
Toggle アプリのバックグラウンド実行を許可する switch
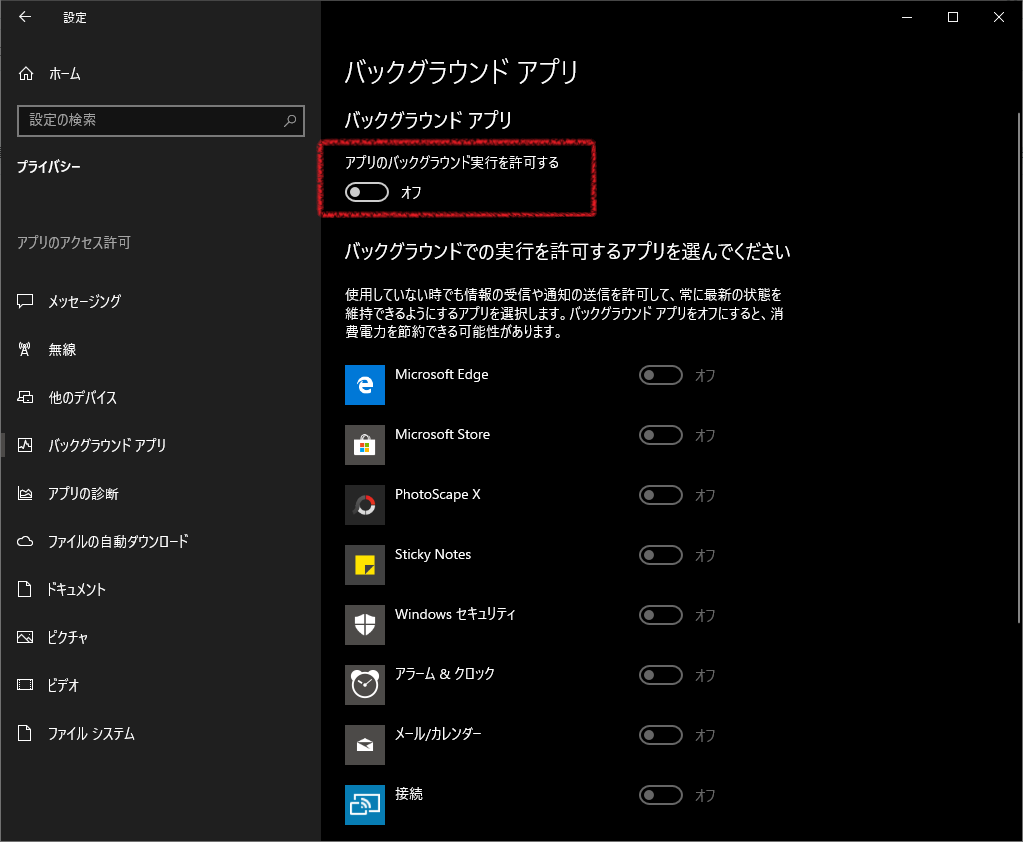(367, 192)
